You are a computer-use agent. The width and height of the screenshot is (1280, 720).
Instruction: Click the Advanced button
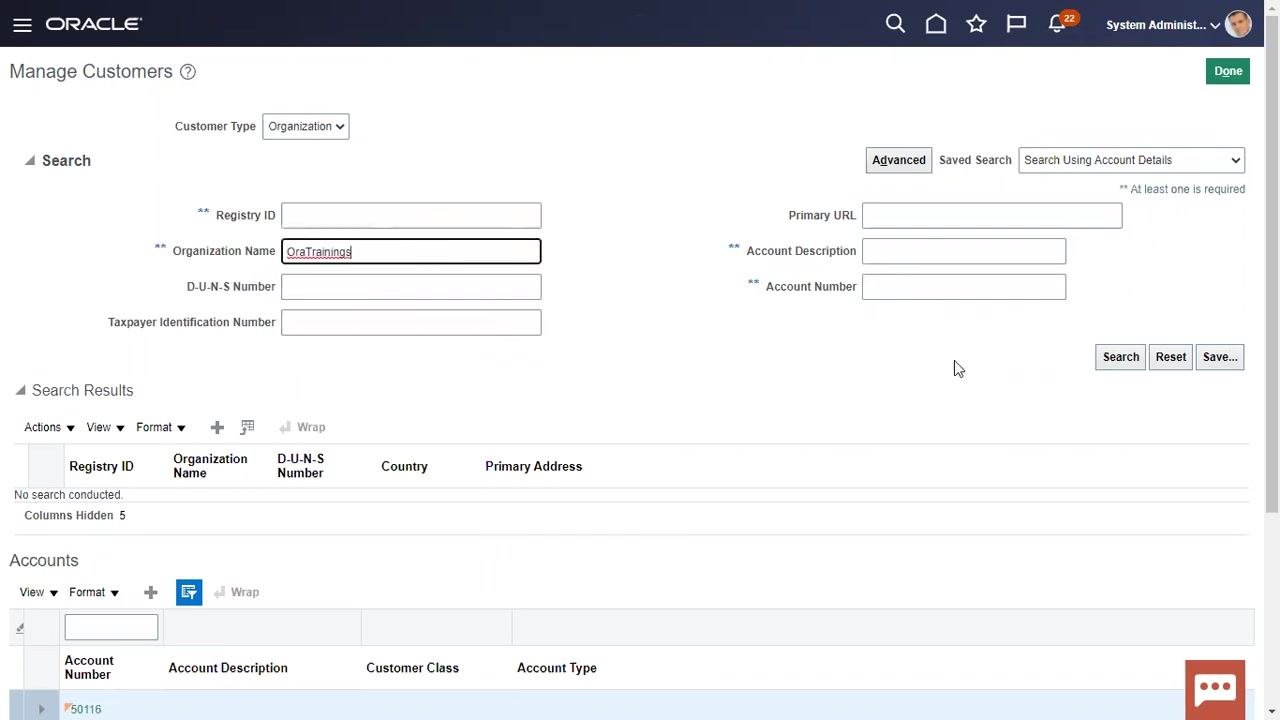(898, 160)
